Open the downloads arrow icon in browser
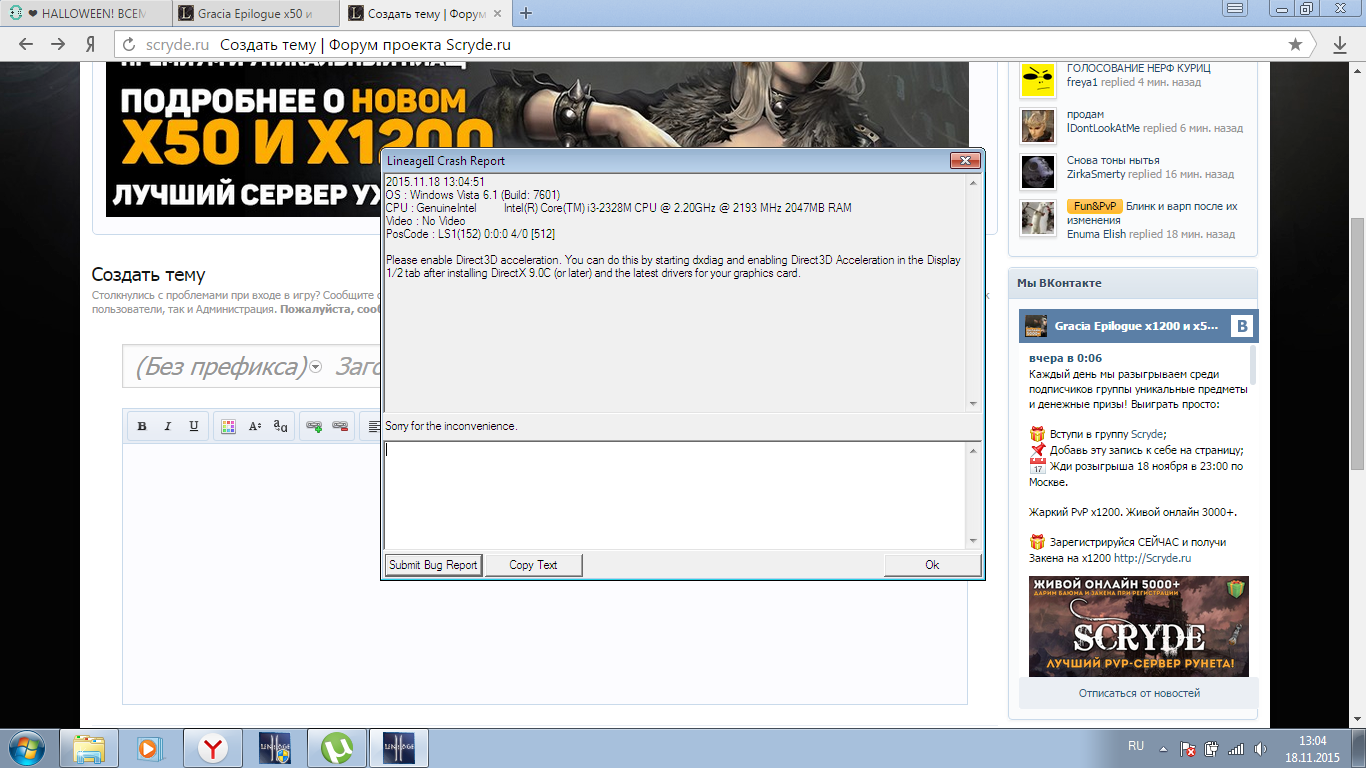The height and width of the screenshot is (768, 1366). tap(1340, 45)
